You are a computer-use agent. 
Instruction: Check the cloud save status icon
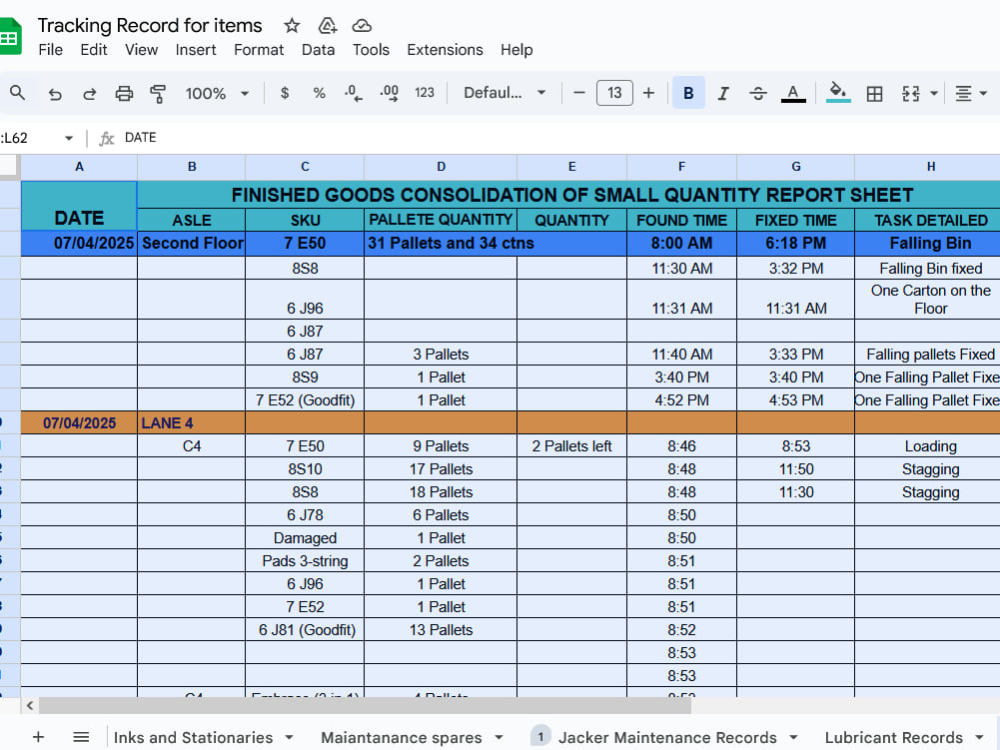(362, 26)
